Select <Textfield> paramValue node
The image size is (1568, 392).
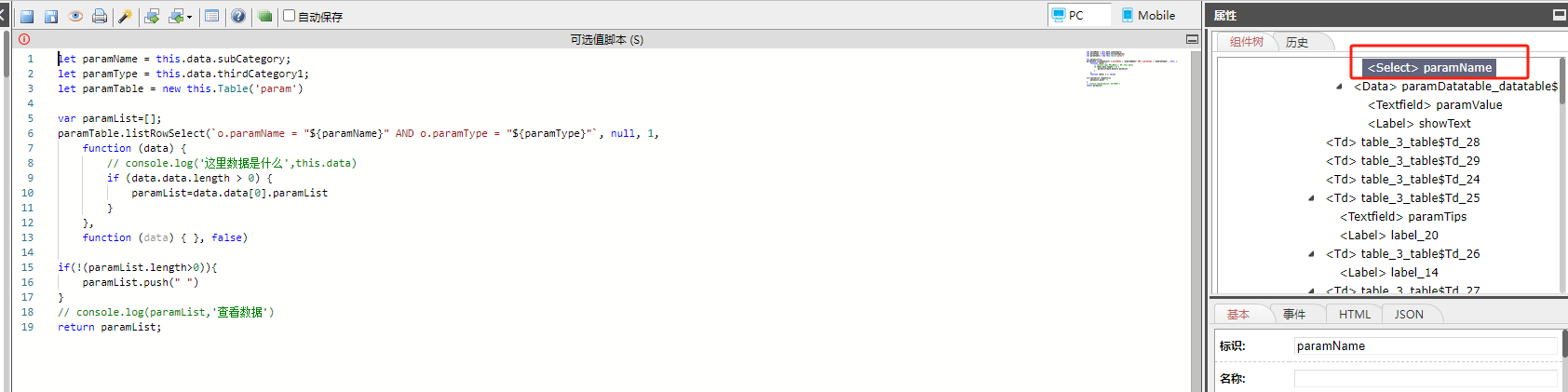click(1435, 104)
